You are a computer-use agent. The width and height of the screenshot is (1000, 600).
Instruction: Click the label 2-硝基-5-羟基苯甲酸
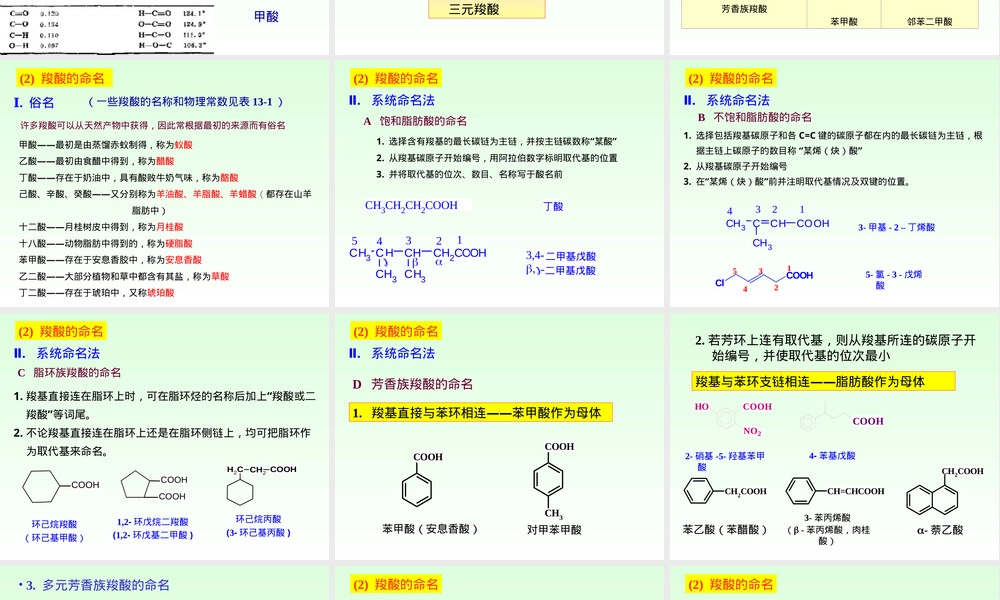click(x=724, y=461)
